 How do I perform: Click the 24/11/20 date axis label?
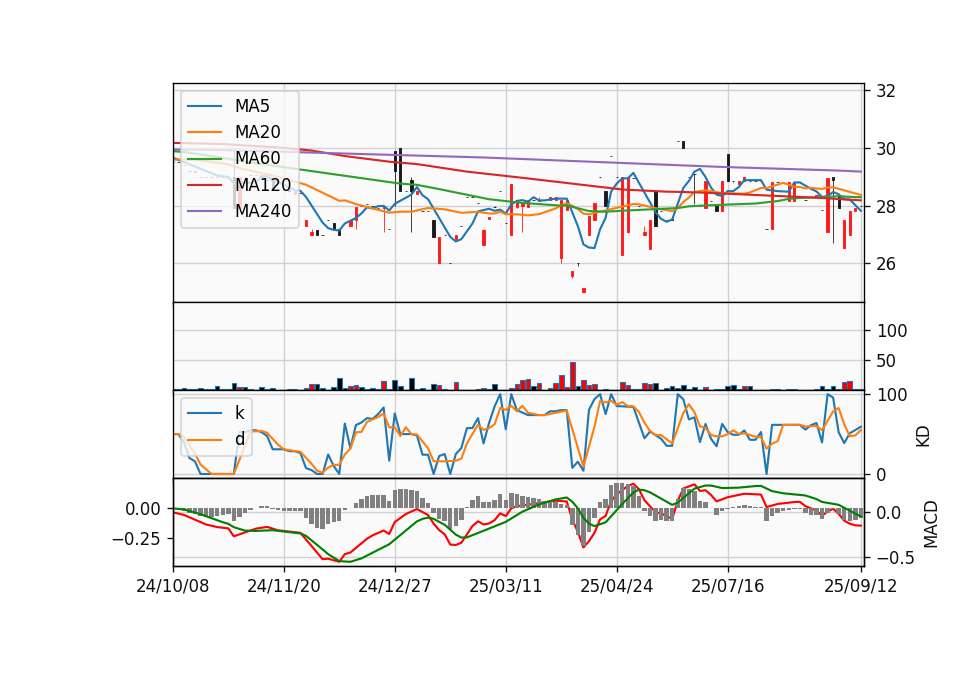coord(283,586)
